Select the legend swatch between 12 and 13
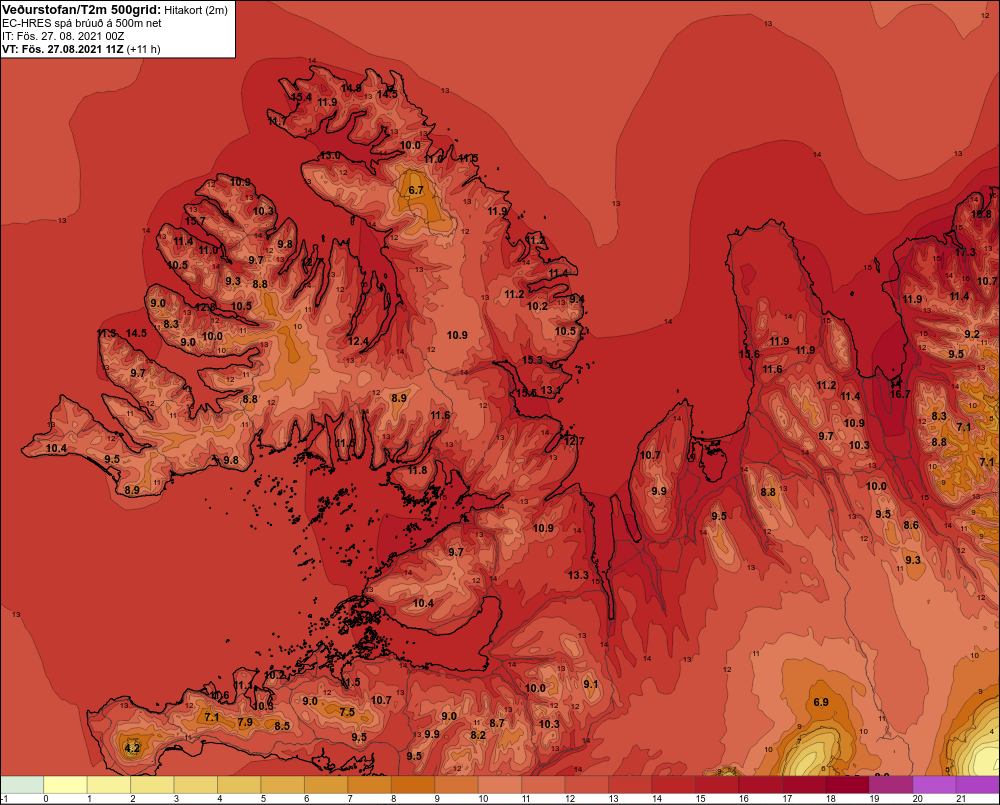The height and width of the screenshot is (805, 1000). (x=587, y=785)
